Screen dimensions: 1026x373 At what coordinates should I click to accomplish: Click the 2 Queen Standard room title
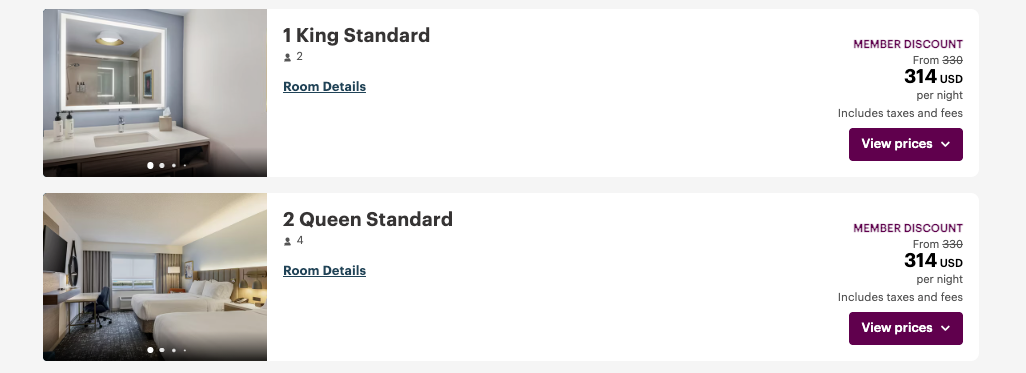(x=368, y=219)
